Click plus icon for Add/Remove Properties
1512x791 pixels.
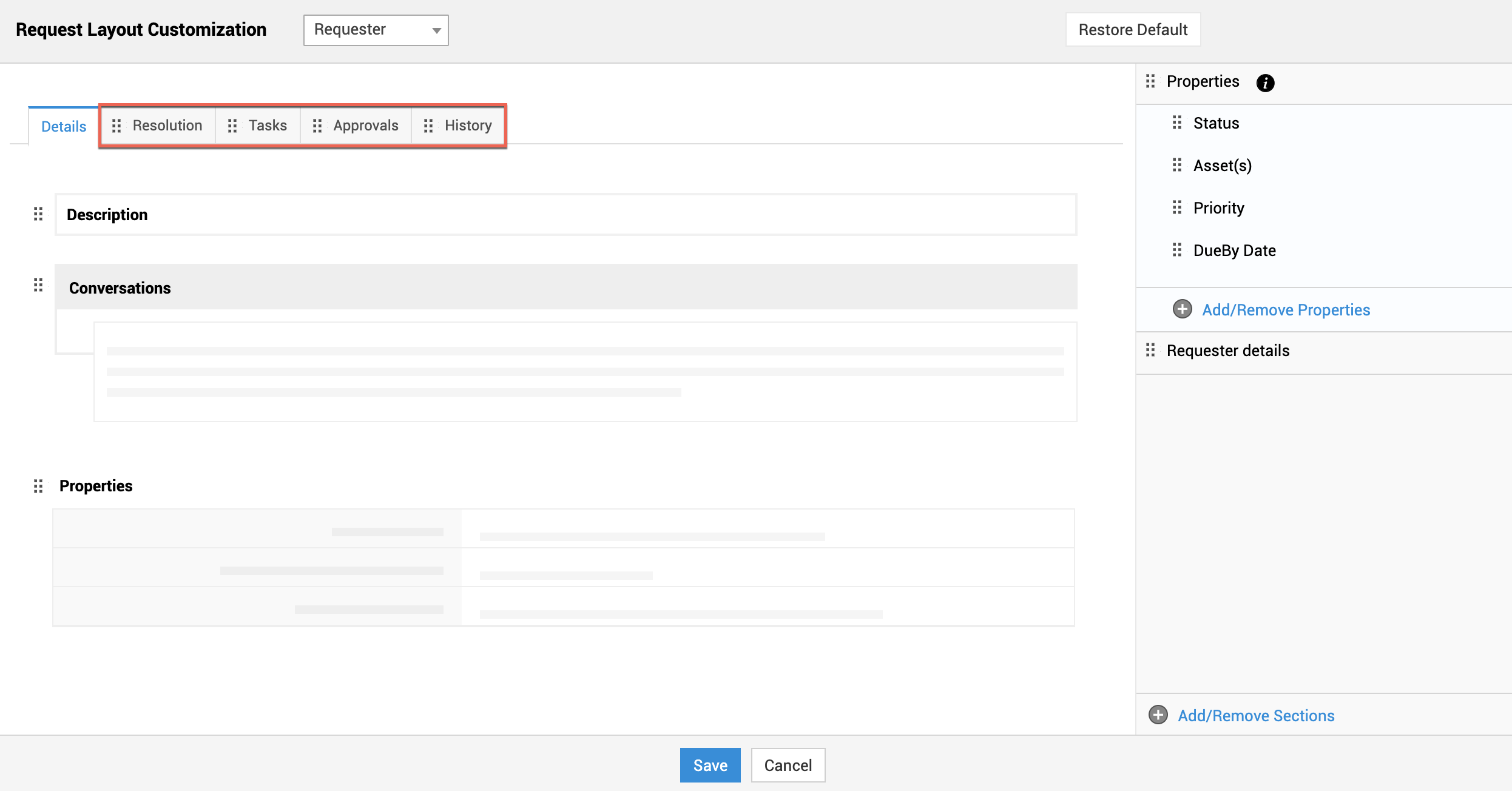click(1182, 309)
